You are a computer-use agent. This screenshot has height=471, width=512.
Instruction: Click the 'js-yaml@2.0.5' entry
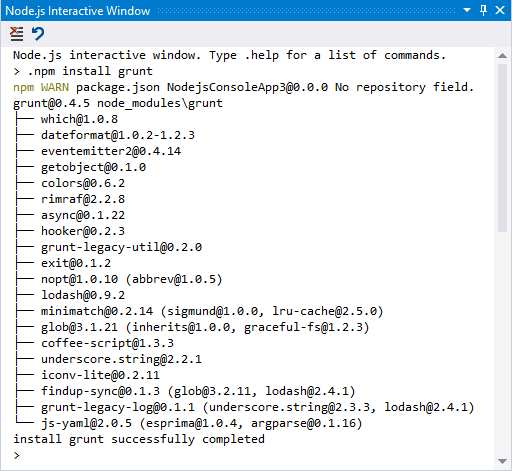pyautogui.click(x=86, y=423)
